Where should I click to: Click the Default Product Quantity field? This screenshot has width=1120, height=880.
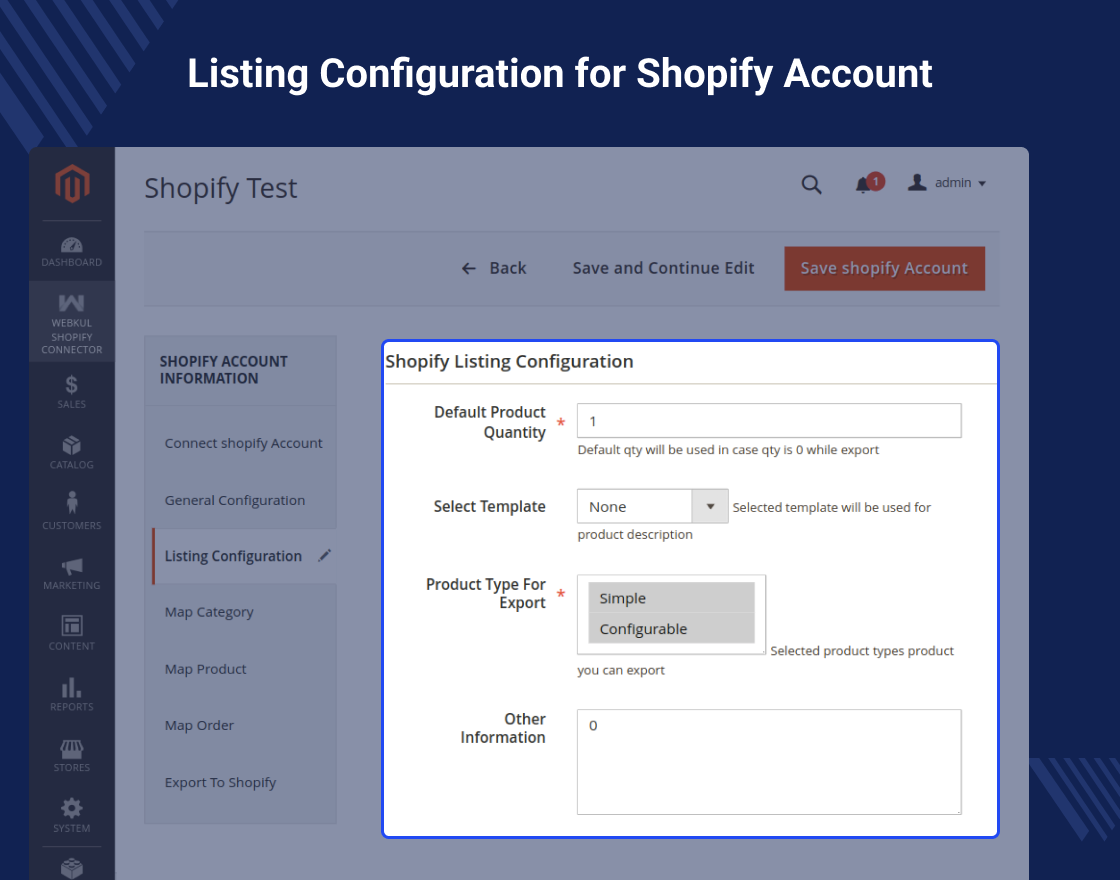[x=769, y=421]
